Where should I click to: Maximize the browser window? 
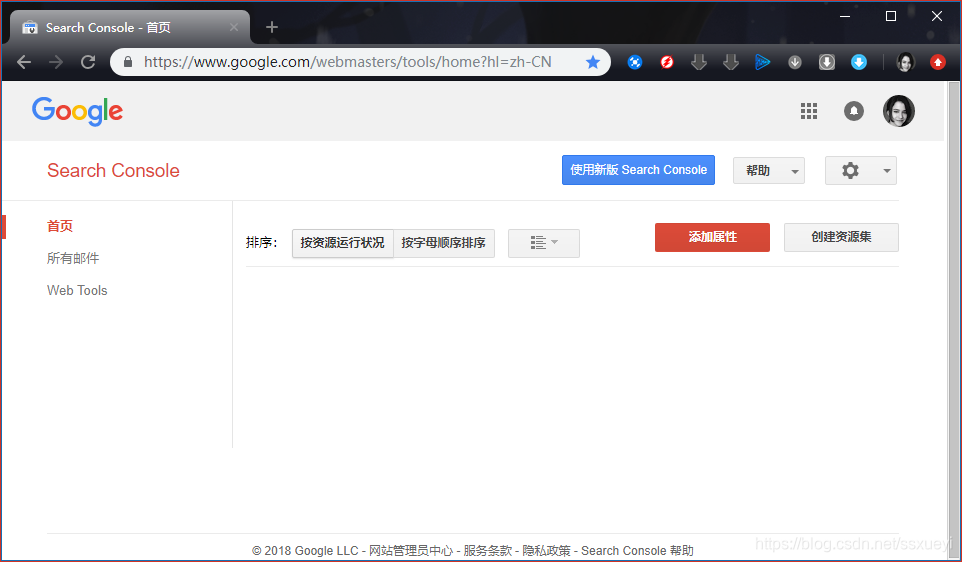tap(891, 17)
